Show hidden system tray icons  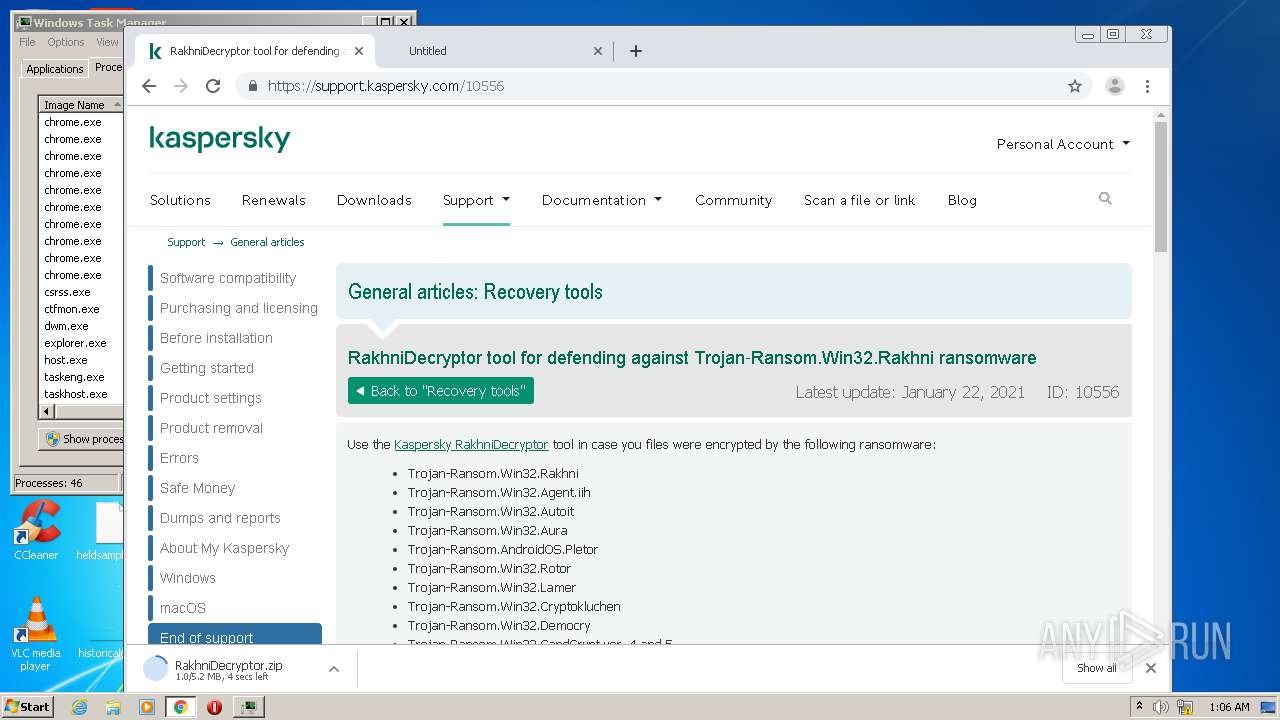pyautogui.click(x=1139, y=706)
